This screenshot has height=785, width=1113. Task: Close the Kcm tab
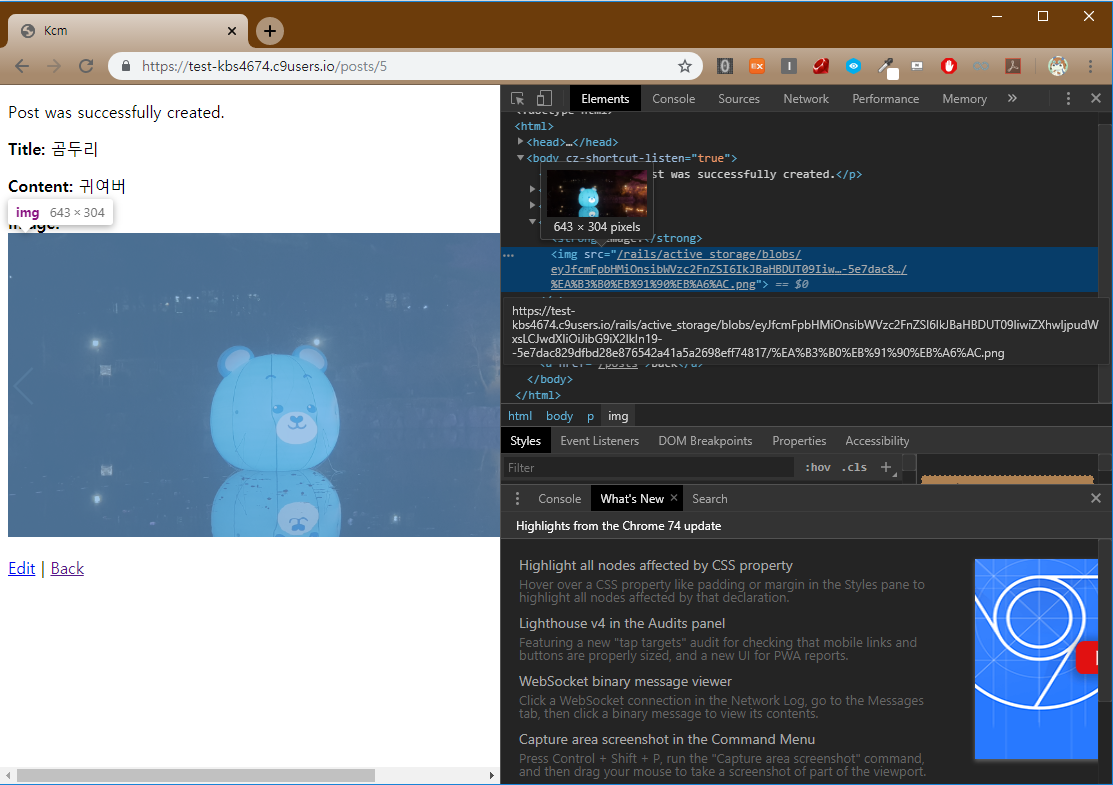(x=231, y=31)
